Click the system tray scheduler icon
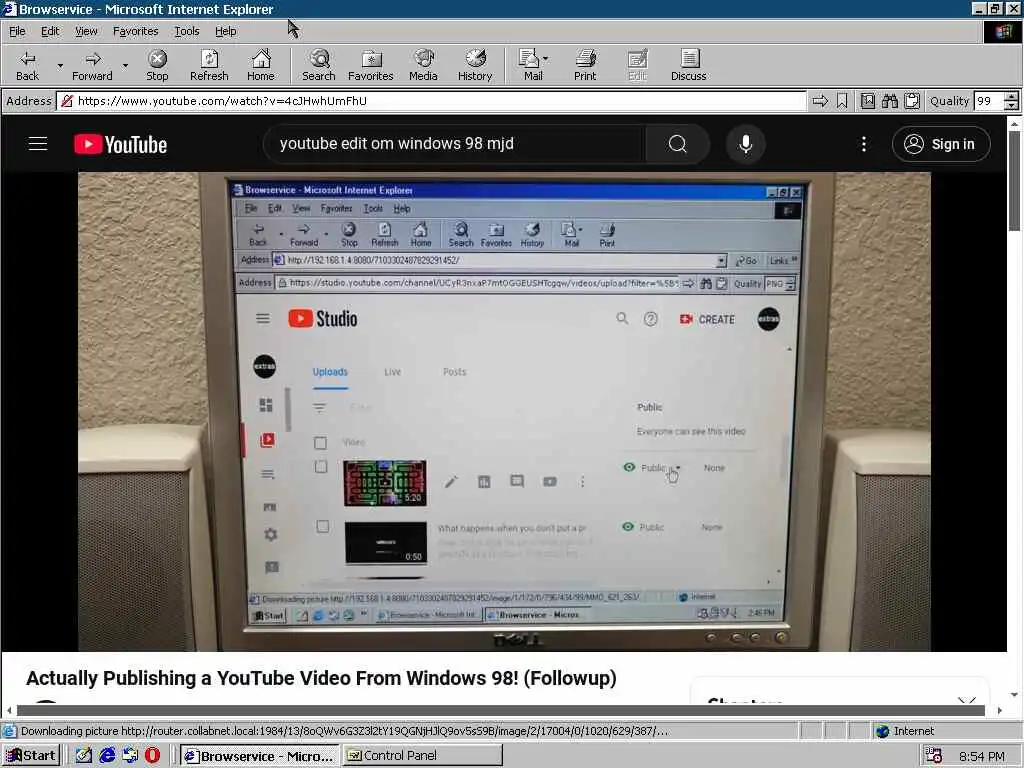 [934, 756]
